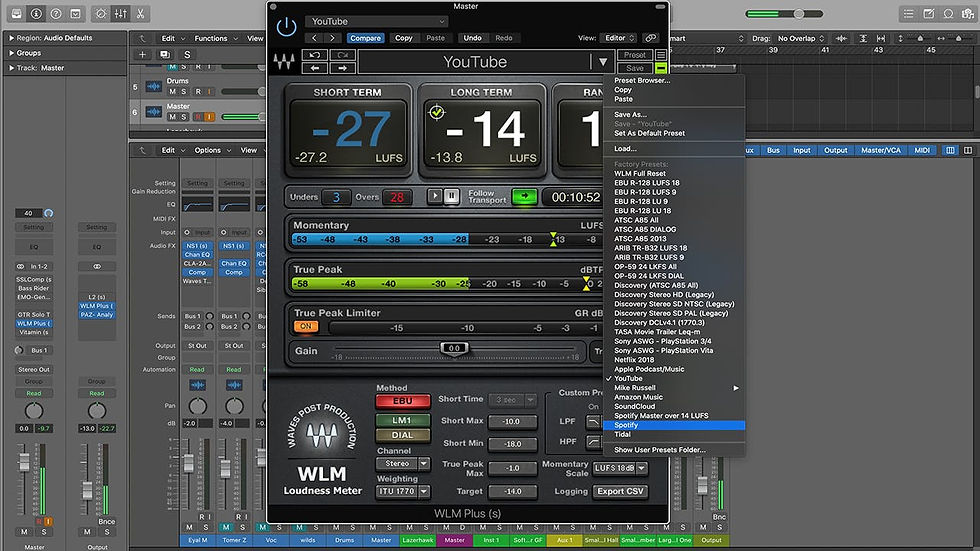Toggle Compare in plugin header

click(x=366, y=38)
